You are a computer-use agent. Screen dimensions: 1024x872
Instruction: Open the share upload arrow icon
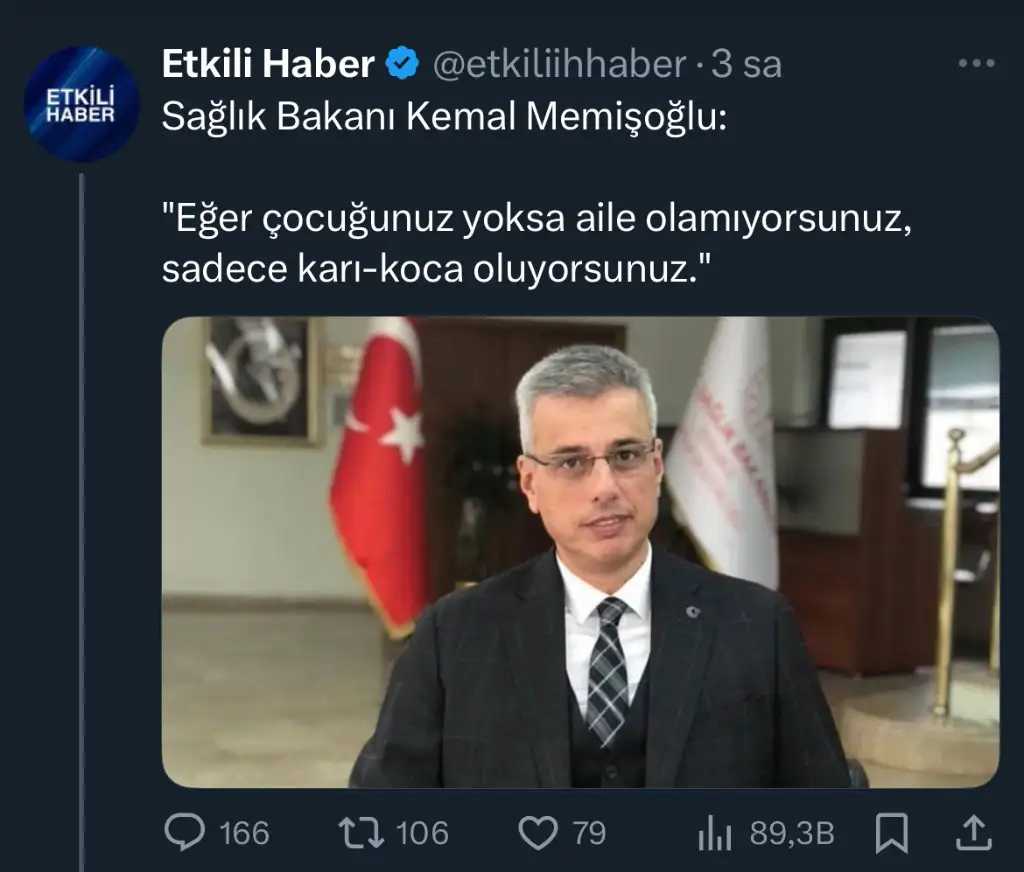[x=974, y=833]
